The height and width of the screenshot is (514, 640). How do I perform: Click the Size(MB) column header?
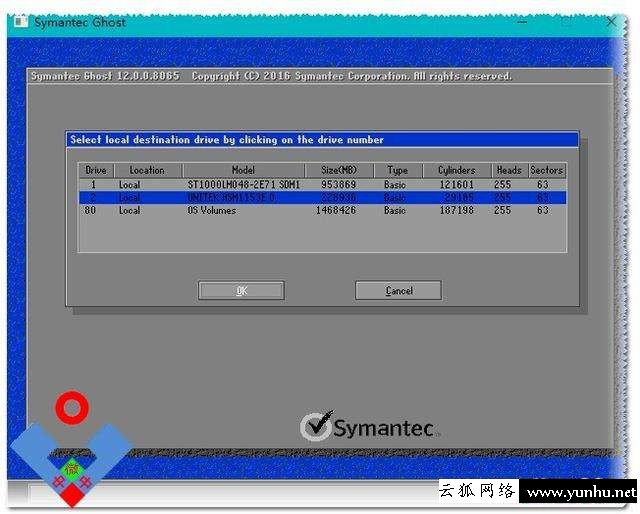coord(339,170)
